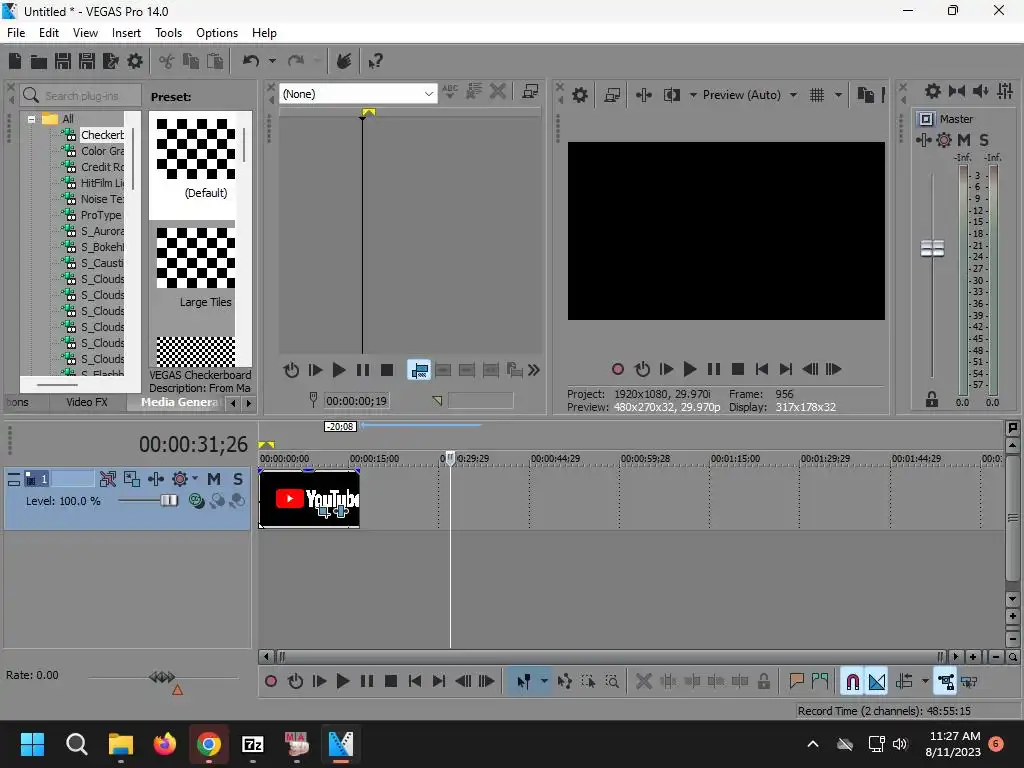Viewport: 1024px width, 768px height.
Task: Click the Cut scissors icon
Action: click(x=167, y=61)
